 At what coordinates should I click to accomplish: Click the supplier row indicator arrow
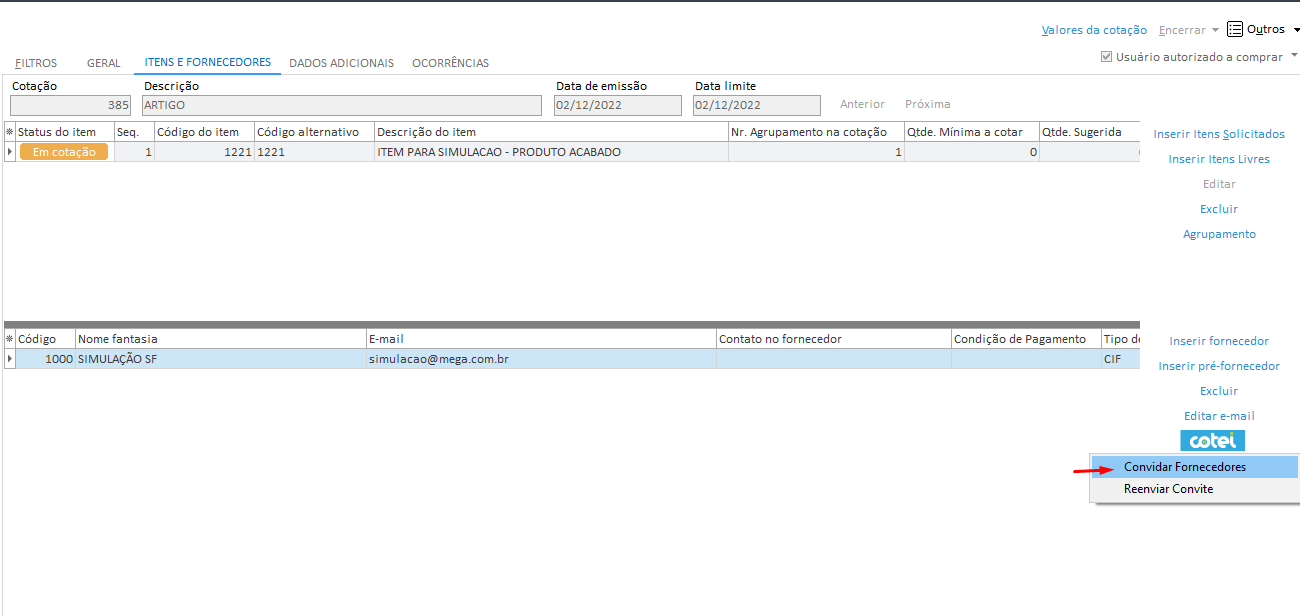click(10, 358)
